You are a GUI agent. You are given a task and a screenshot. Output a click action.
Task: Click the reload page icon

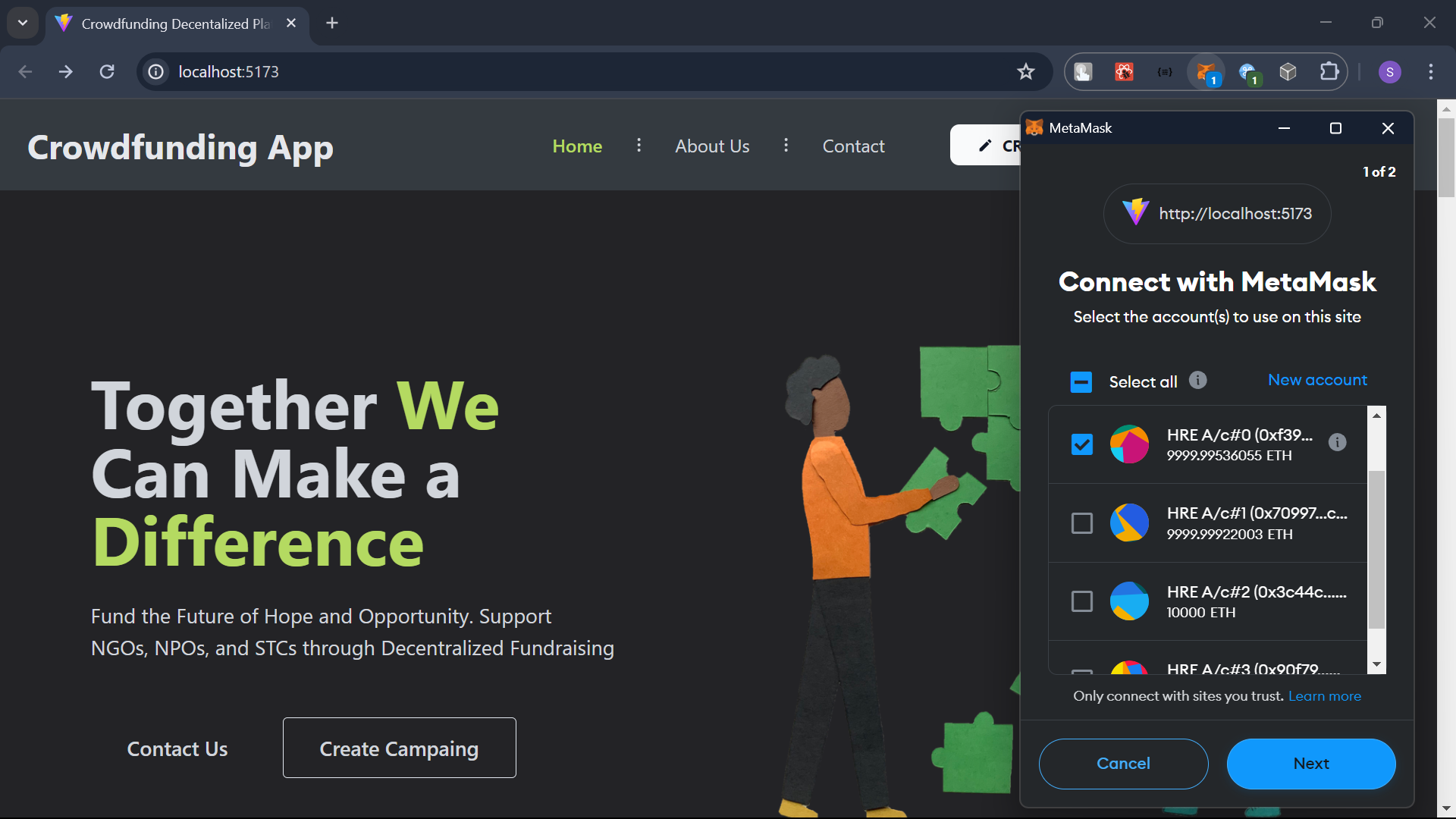(x=108, y=71)
